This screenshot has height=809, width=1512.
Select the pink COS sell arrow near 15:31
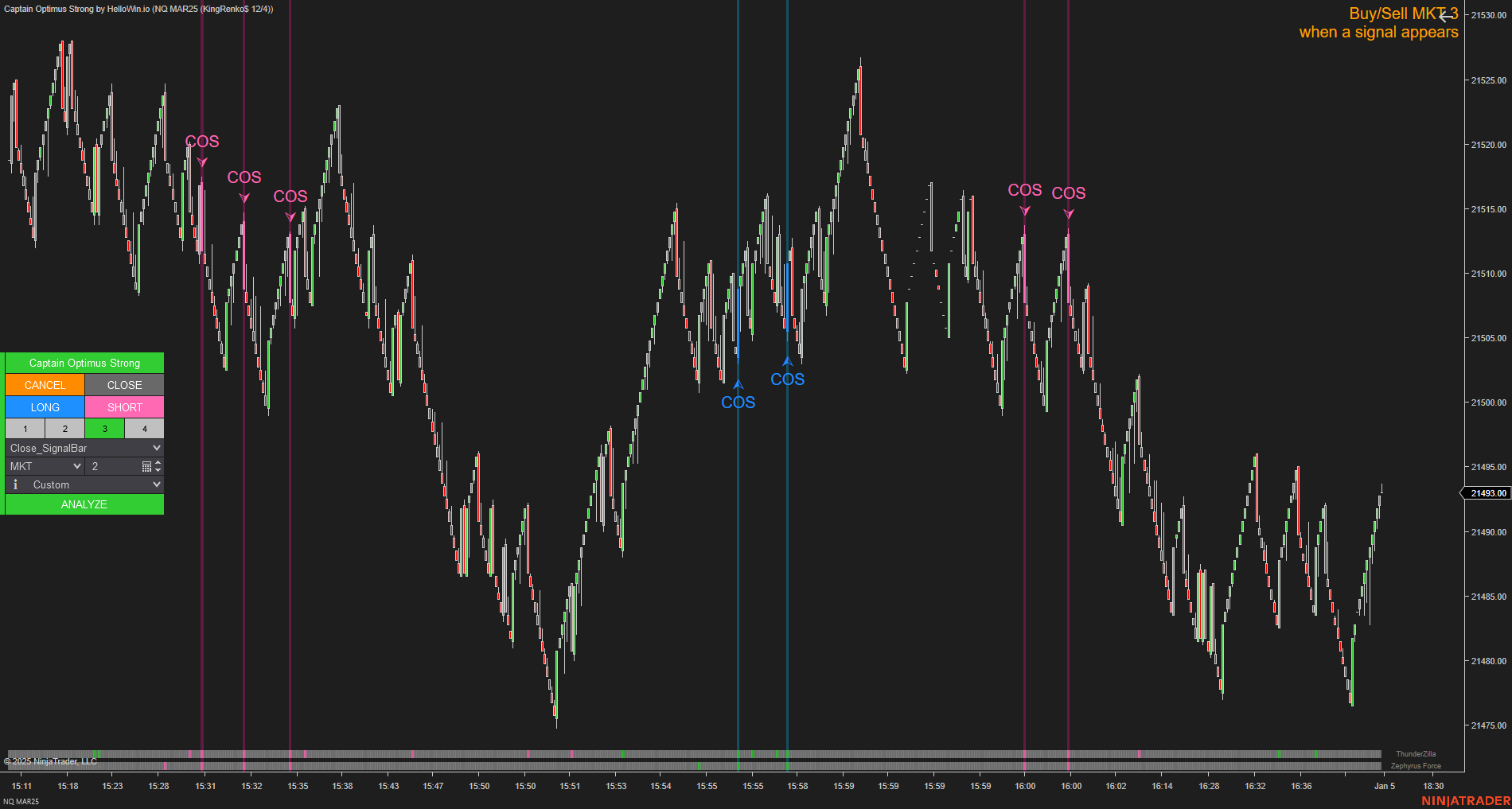pos(203,161)
